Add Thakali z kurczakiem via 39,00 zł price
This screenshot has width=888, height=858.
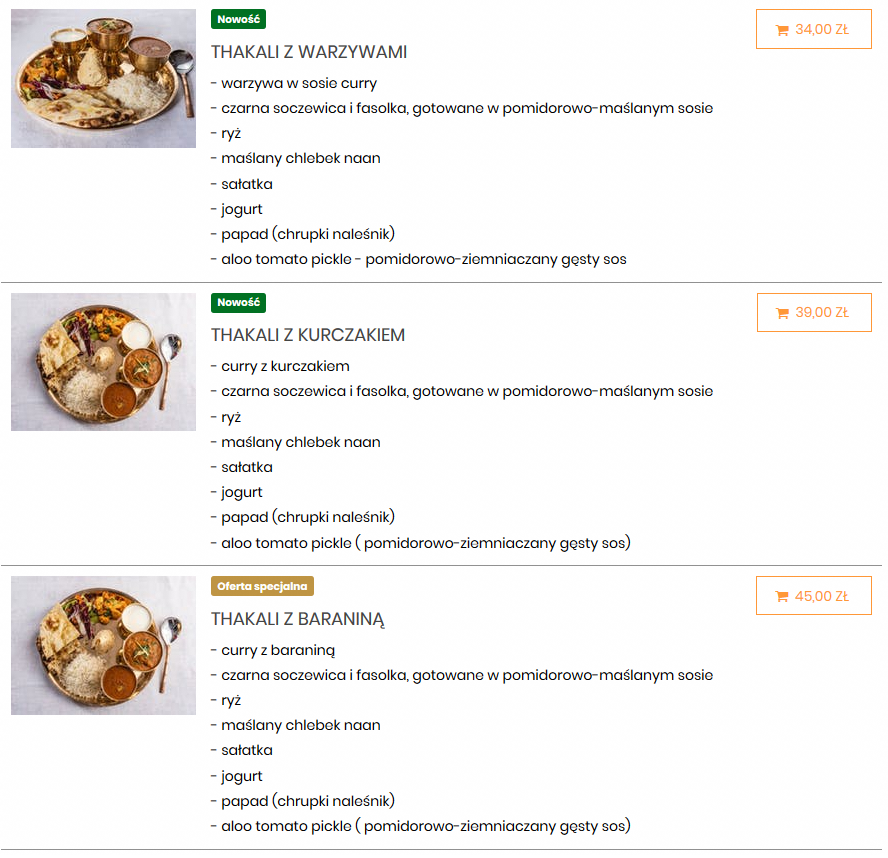tap(821, 313)
